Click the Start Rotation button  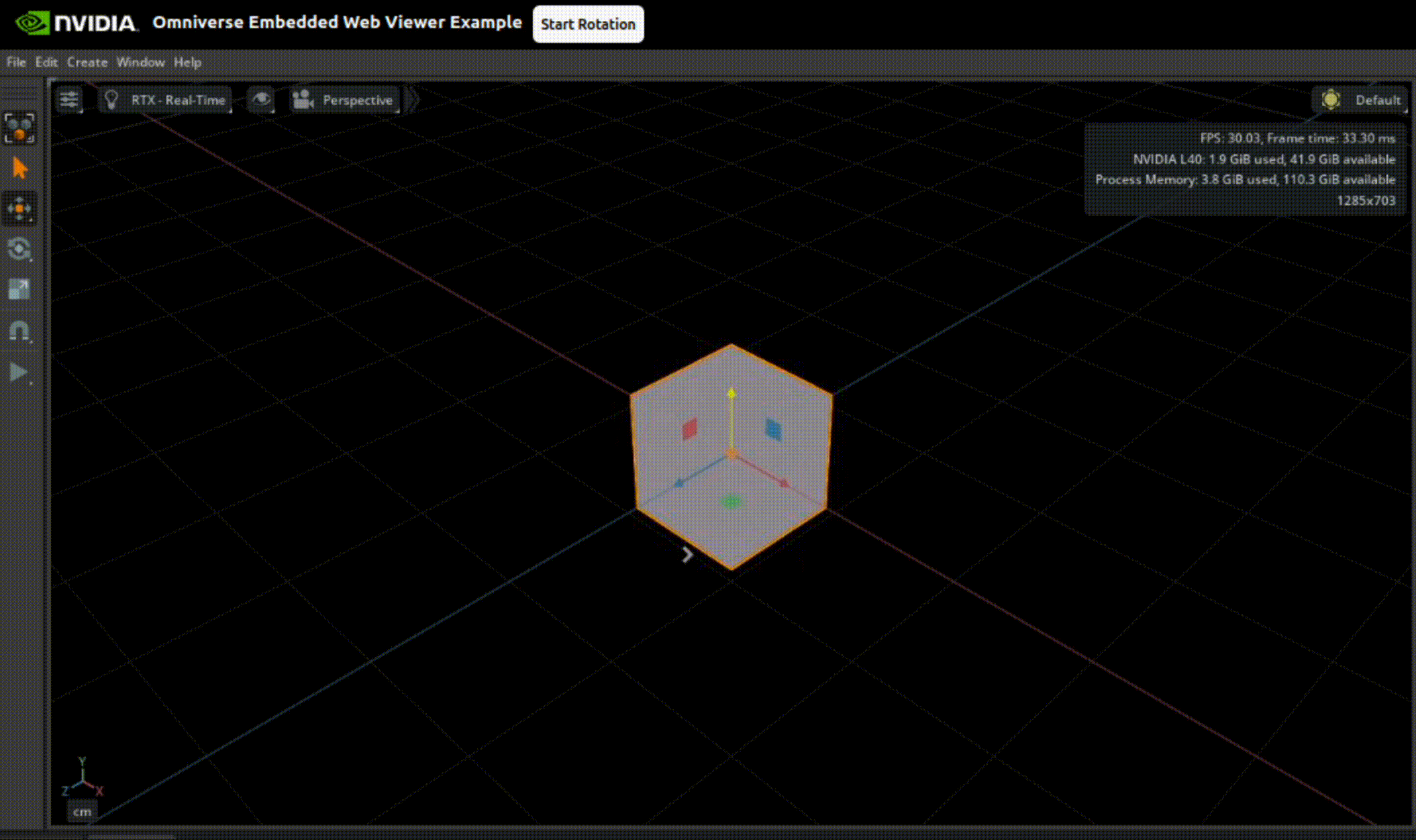coord(588,24)
